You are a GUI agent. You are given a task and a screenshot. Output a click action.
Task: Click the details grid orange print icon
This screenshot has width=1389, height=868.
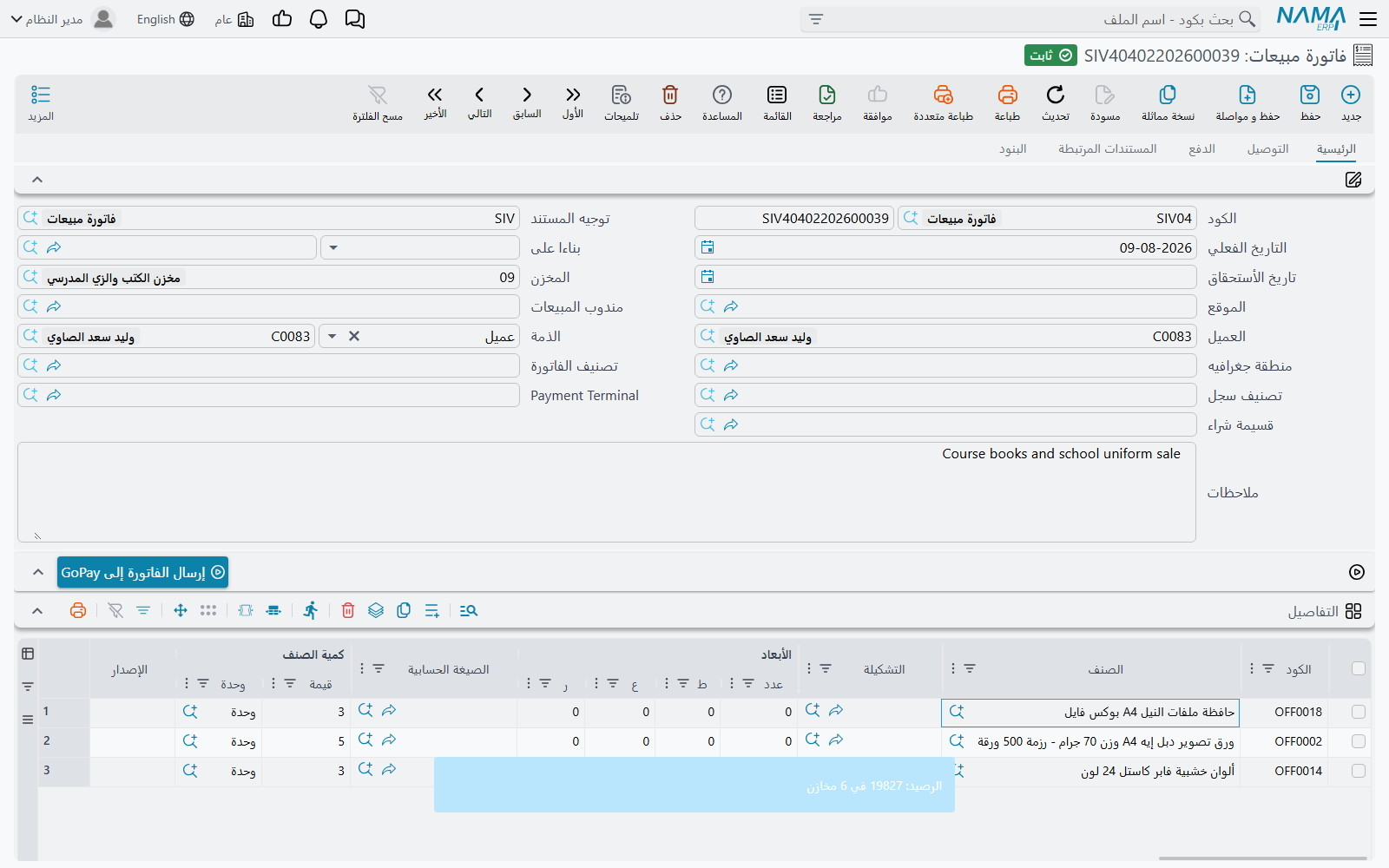(78, 610)
